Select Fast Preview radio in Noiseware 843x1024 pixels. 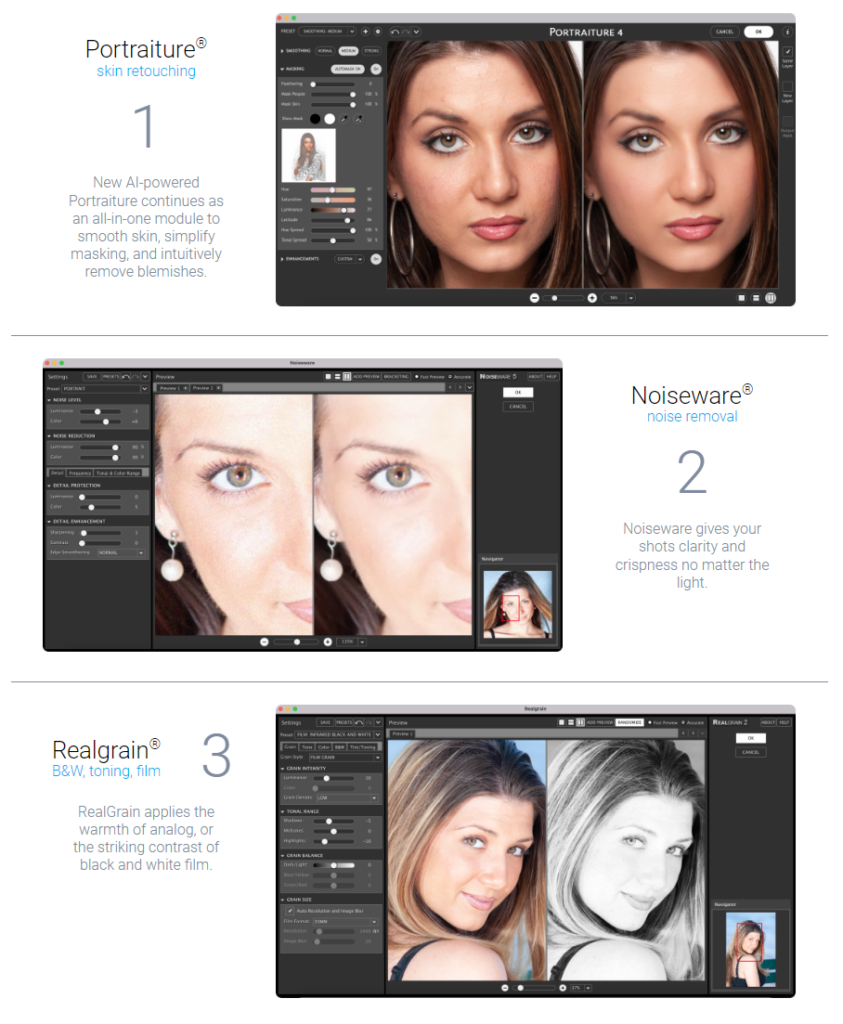[x=417, y=377]
